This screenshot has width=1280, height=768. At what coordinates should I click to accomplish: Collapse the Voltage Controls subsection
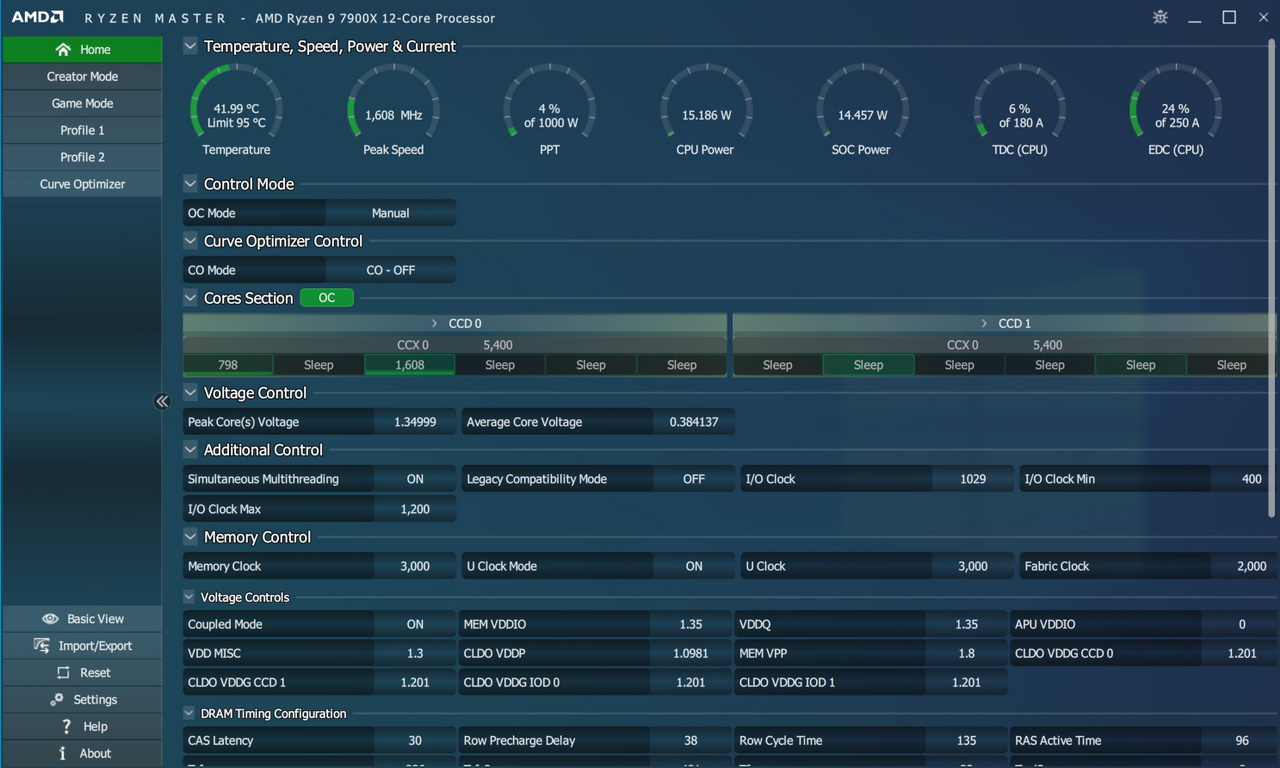click(x=190, y=597)
